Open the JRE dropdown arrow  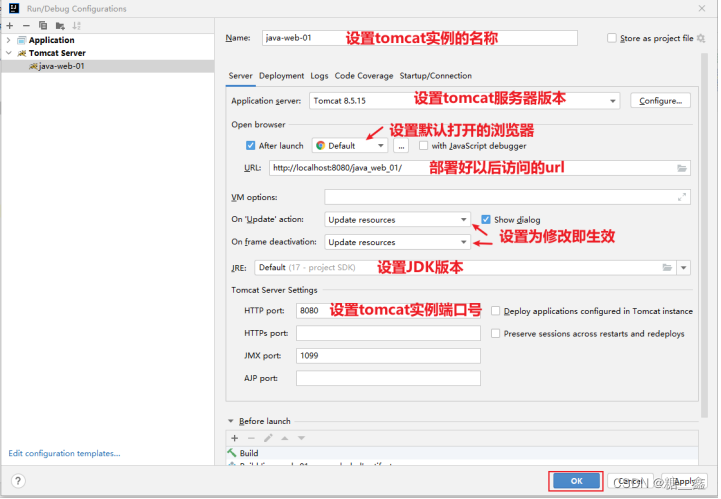(684, 268)
